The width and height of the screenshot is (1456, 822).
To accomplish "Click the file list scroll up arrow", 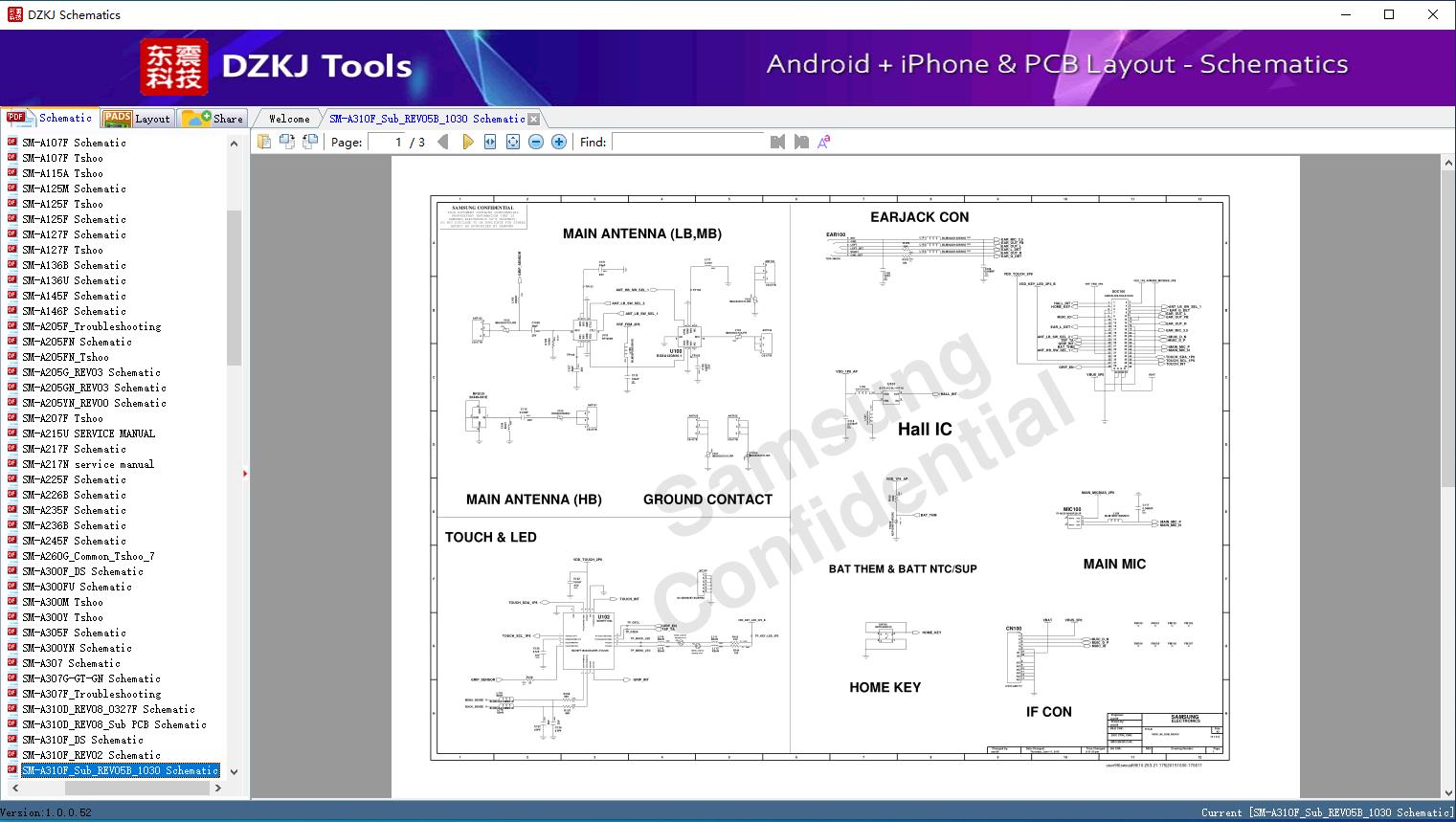I will pyautogui.click(x=234, y=144).
